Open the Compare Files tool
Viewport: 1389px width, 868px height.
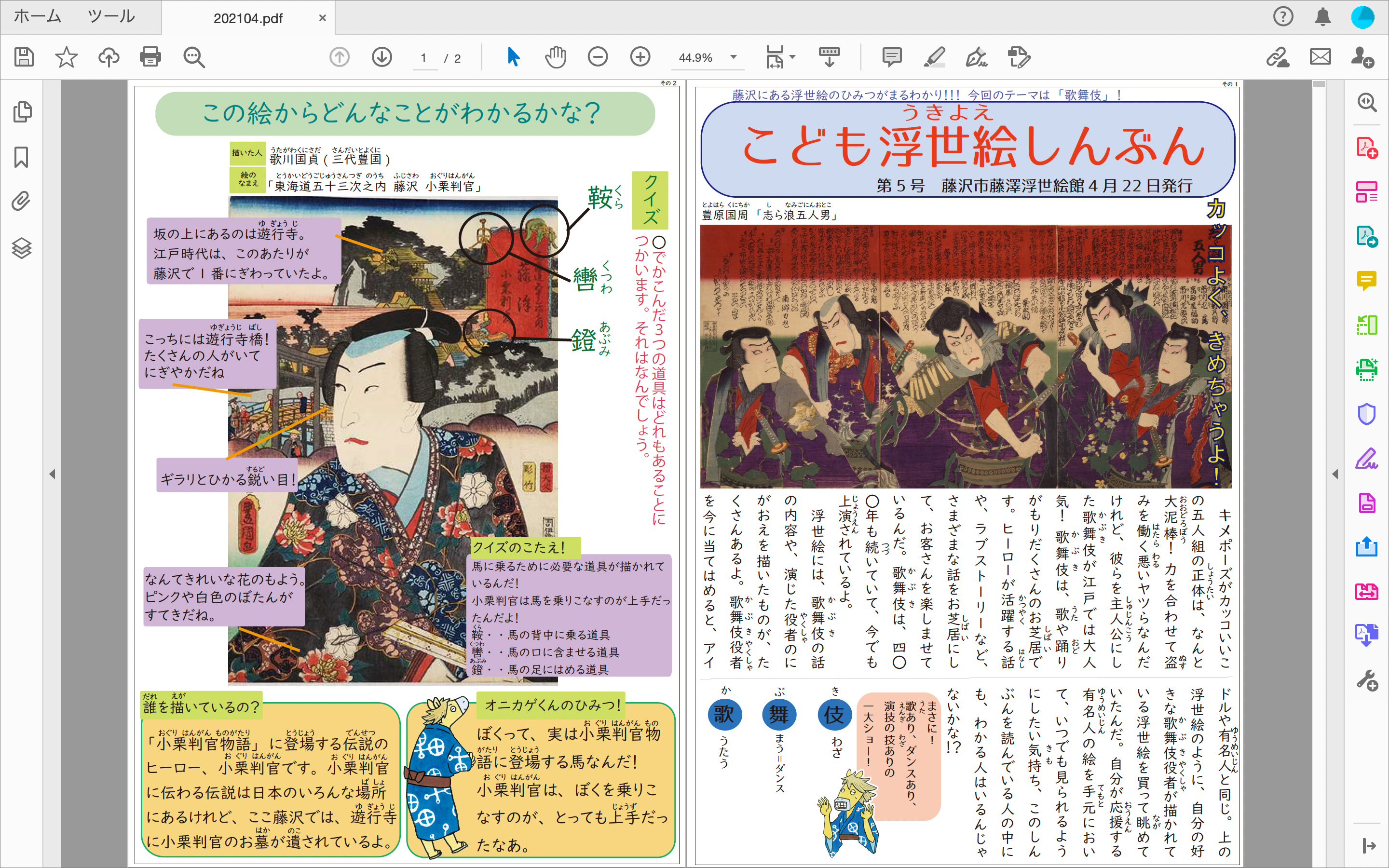pos(1367,325)
